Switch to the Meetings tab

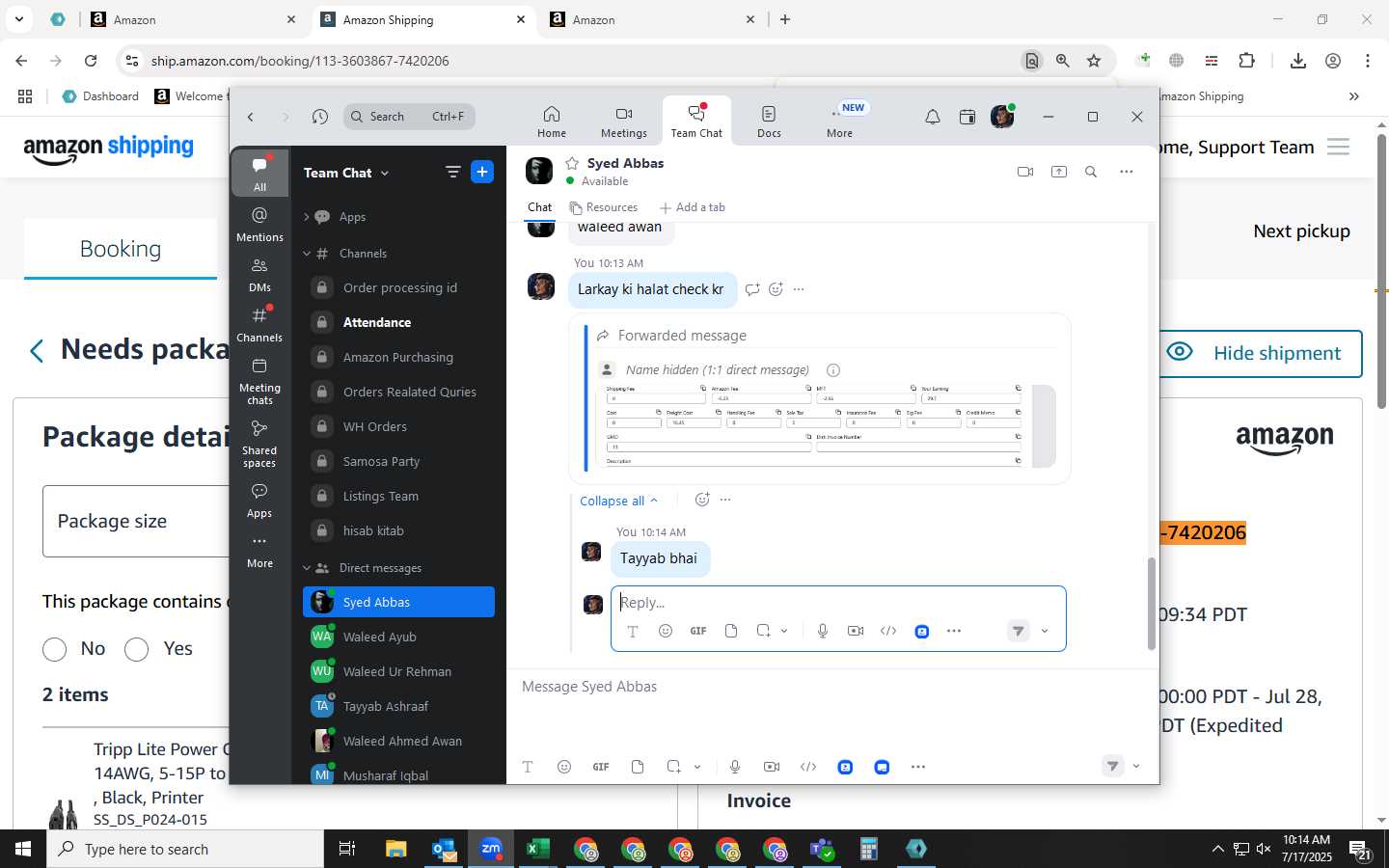click(624, 122)
